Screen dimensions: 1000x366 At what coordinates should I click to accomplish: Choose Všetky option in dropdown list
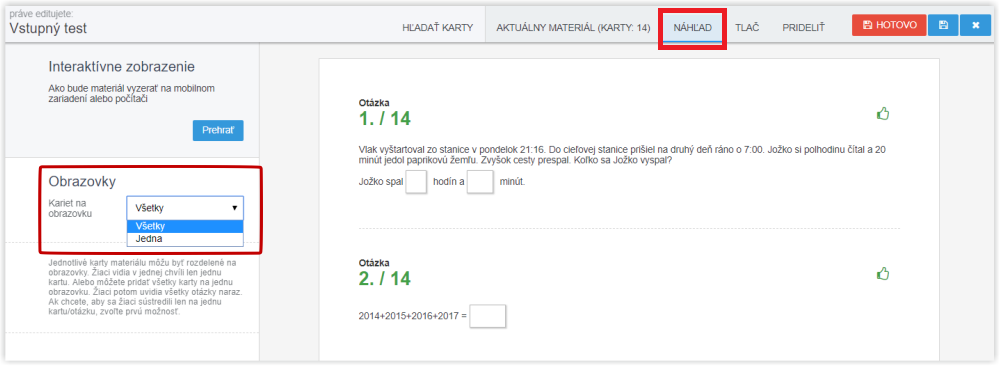(185, 226)
